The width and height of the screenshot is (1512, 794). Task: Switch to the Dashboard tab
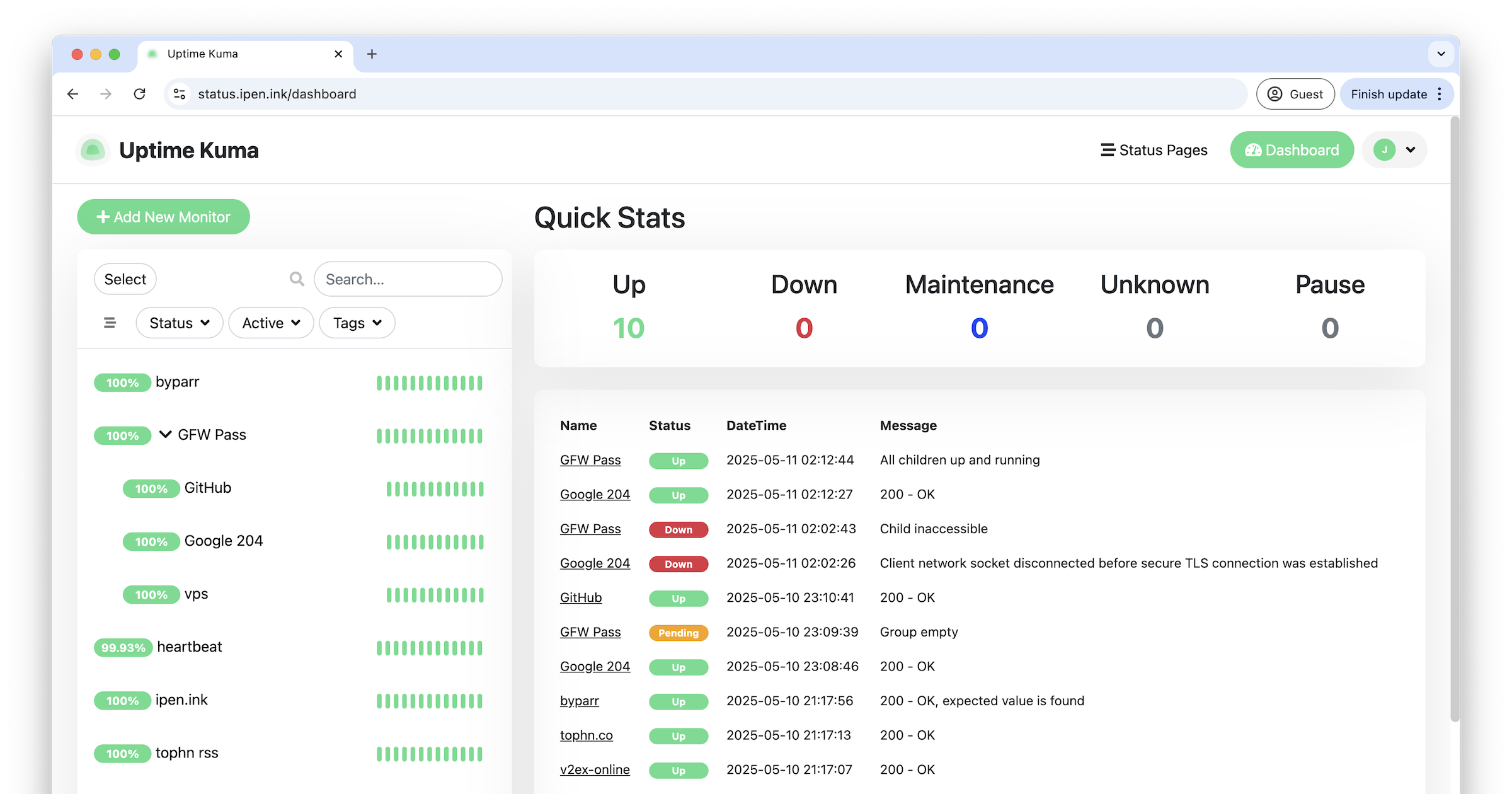(x=1291, y=150)
